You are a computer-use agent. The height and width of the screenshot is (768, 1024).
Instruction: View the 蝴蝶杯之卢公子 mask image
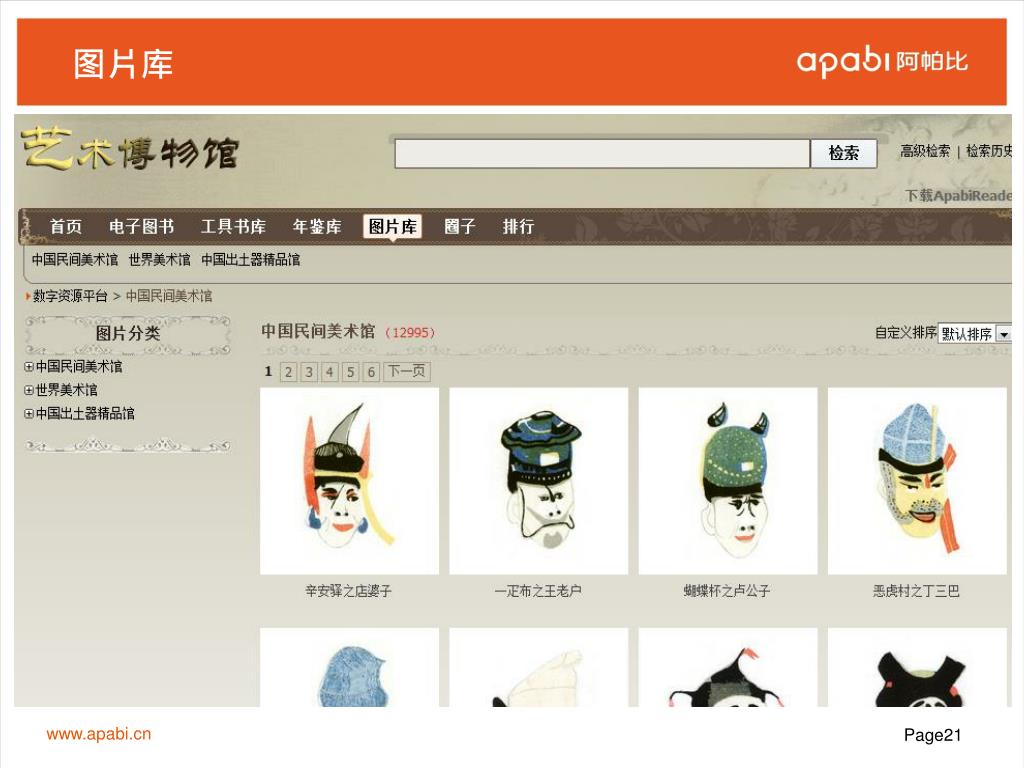pos(728,481)
